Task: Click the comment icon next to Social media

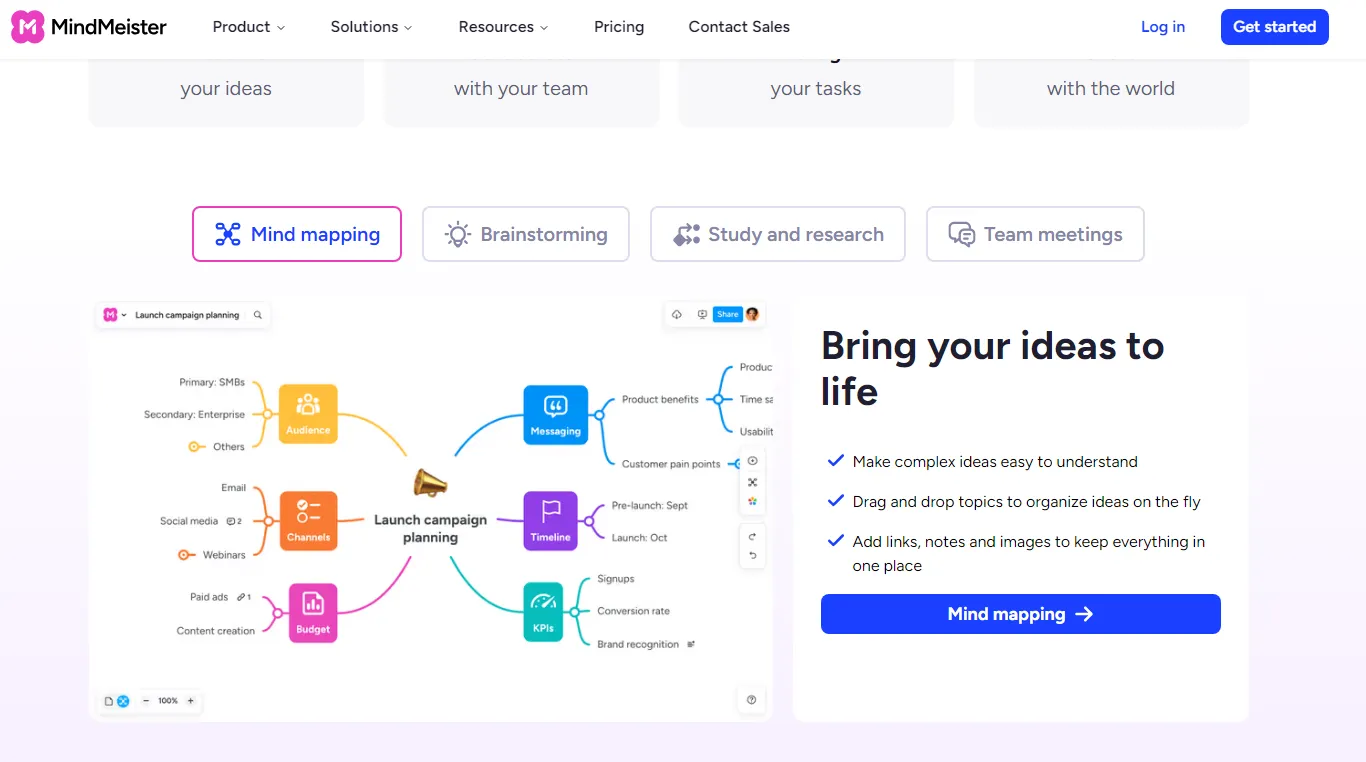Action: [231, 521]
